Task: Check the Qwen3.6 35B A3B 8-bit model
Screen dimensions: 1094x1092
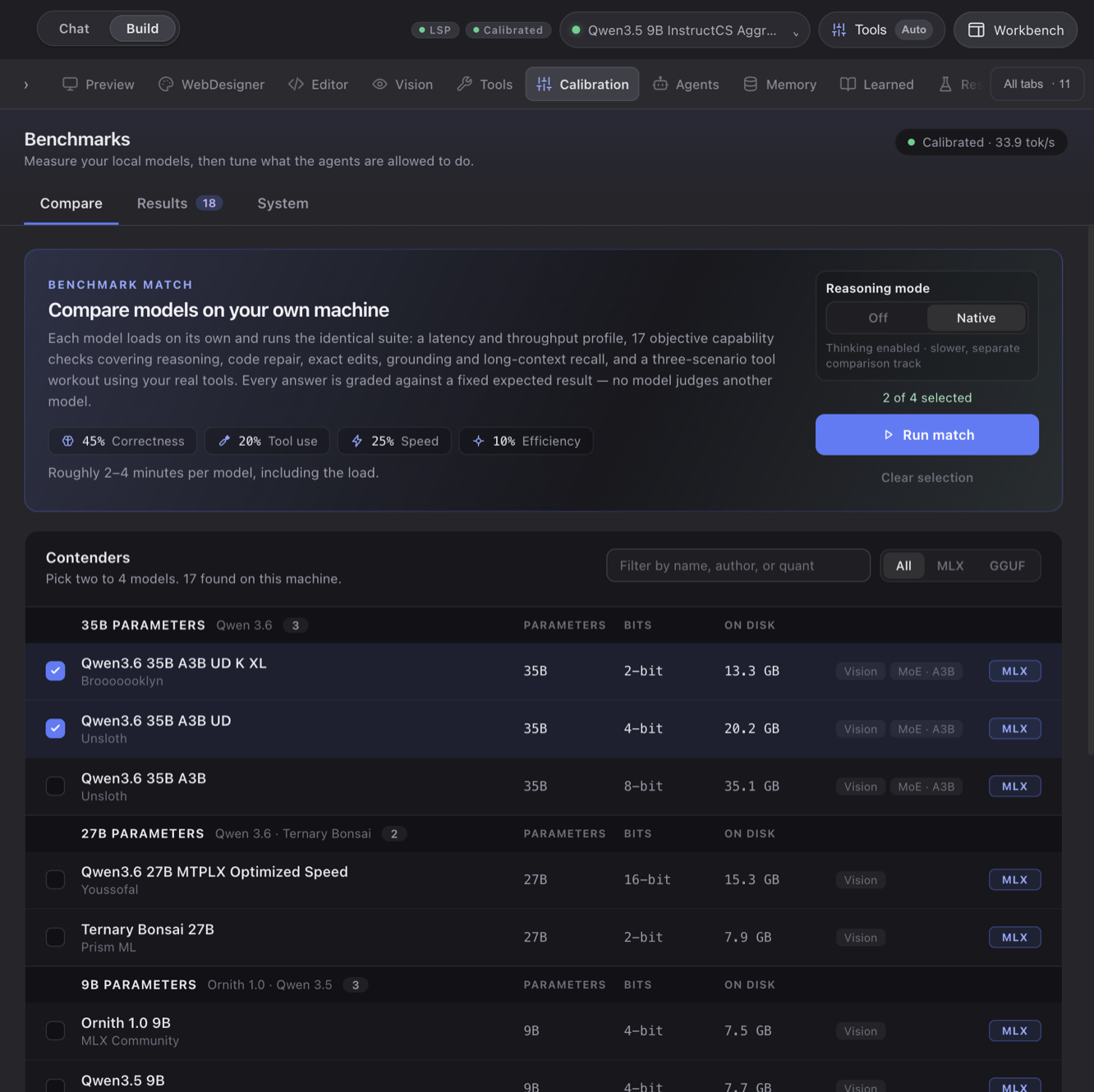Action: 55,786
